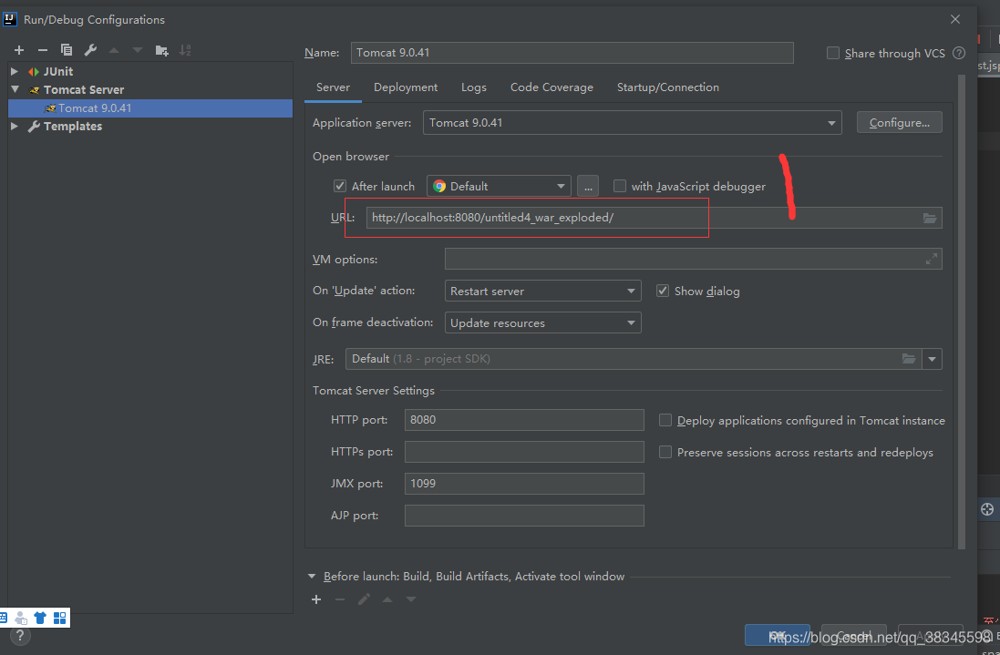This screenshot has width=1000, height=655.
Task: Open edit templates wrench icon in toolbar
Action: pyautogui.click(x=91, y=50)
